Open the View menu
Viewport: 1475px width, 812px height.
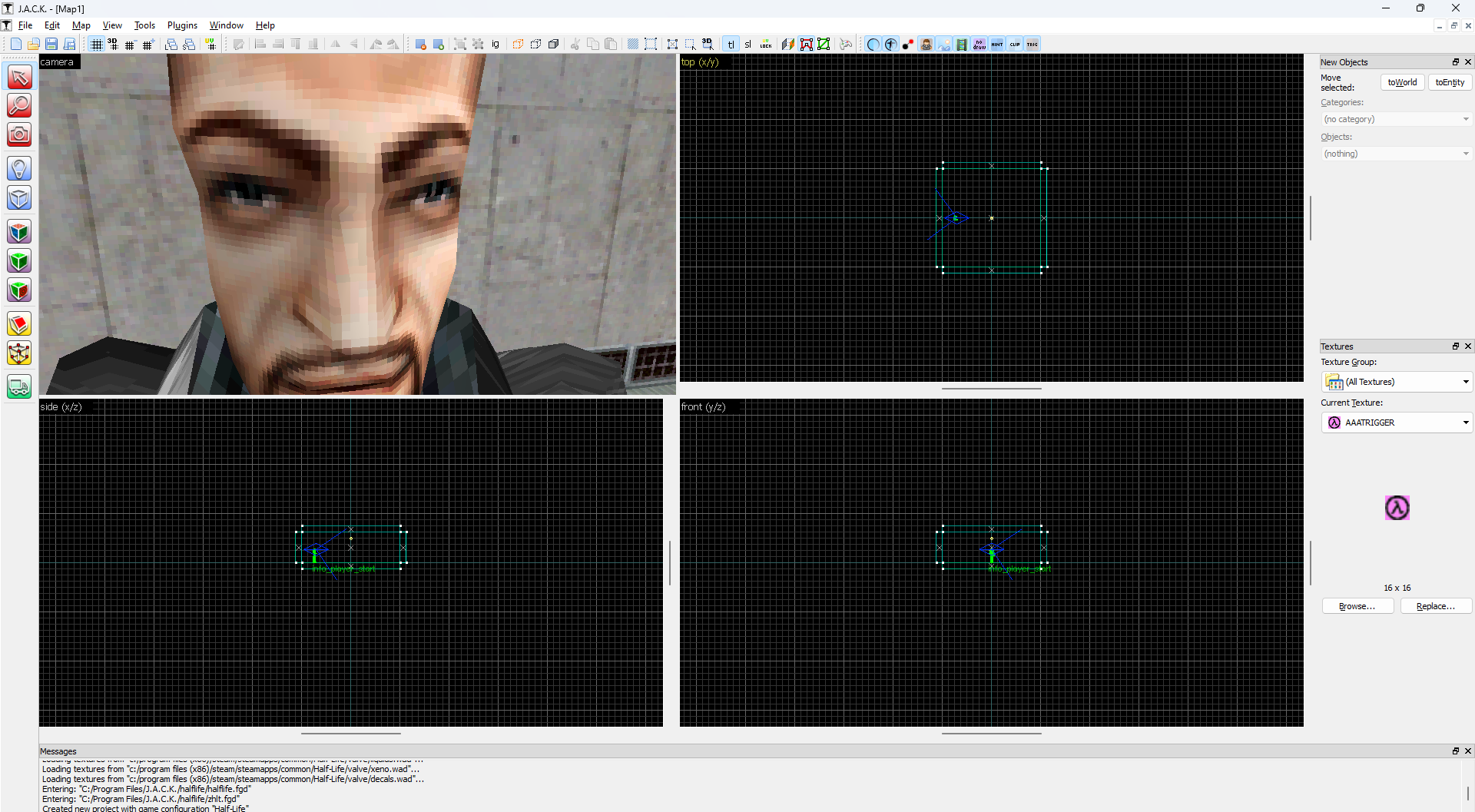(x=112, y=25)
